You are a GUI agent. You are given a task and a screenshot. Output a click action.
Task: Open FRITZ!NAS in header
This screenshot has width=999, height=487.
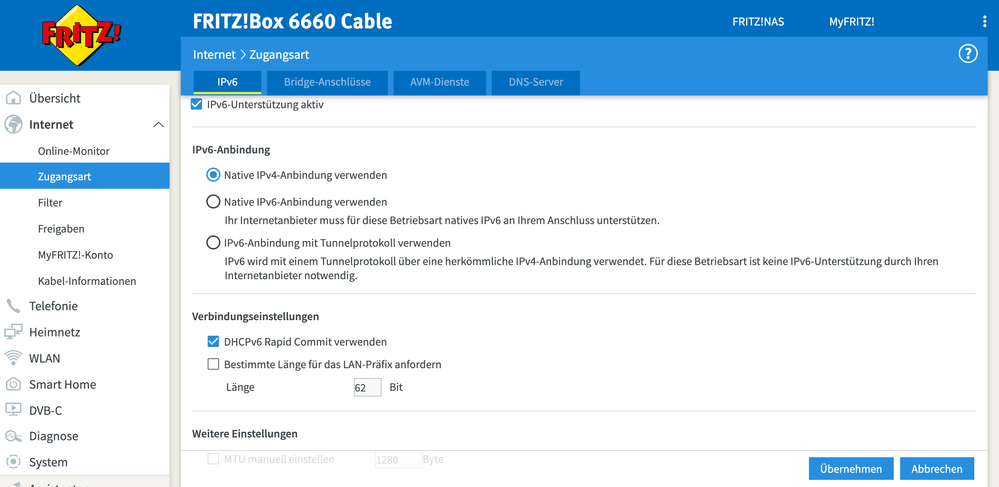(758, 22)
